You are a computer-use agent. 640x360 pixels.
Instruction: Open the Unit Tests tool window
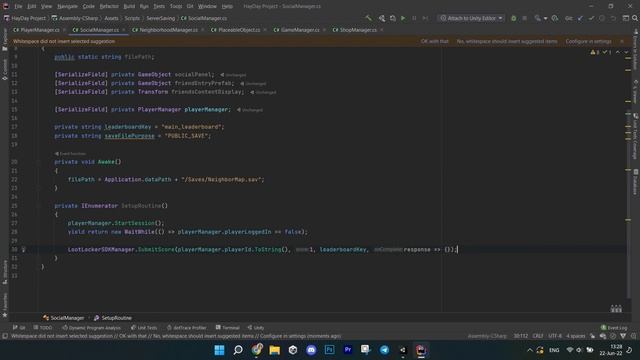pyautogui.click(x=144, y=327)
